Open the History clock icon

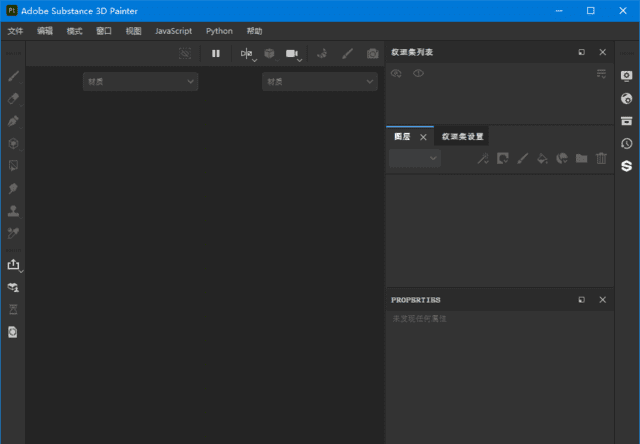coord(627,143)
